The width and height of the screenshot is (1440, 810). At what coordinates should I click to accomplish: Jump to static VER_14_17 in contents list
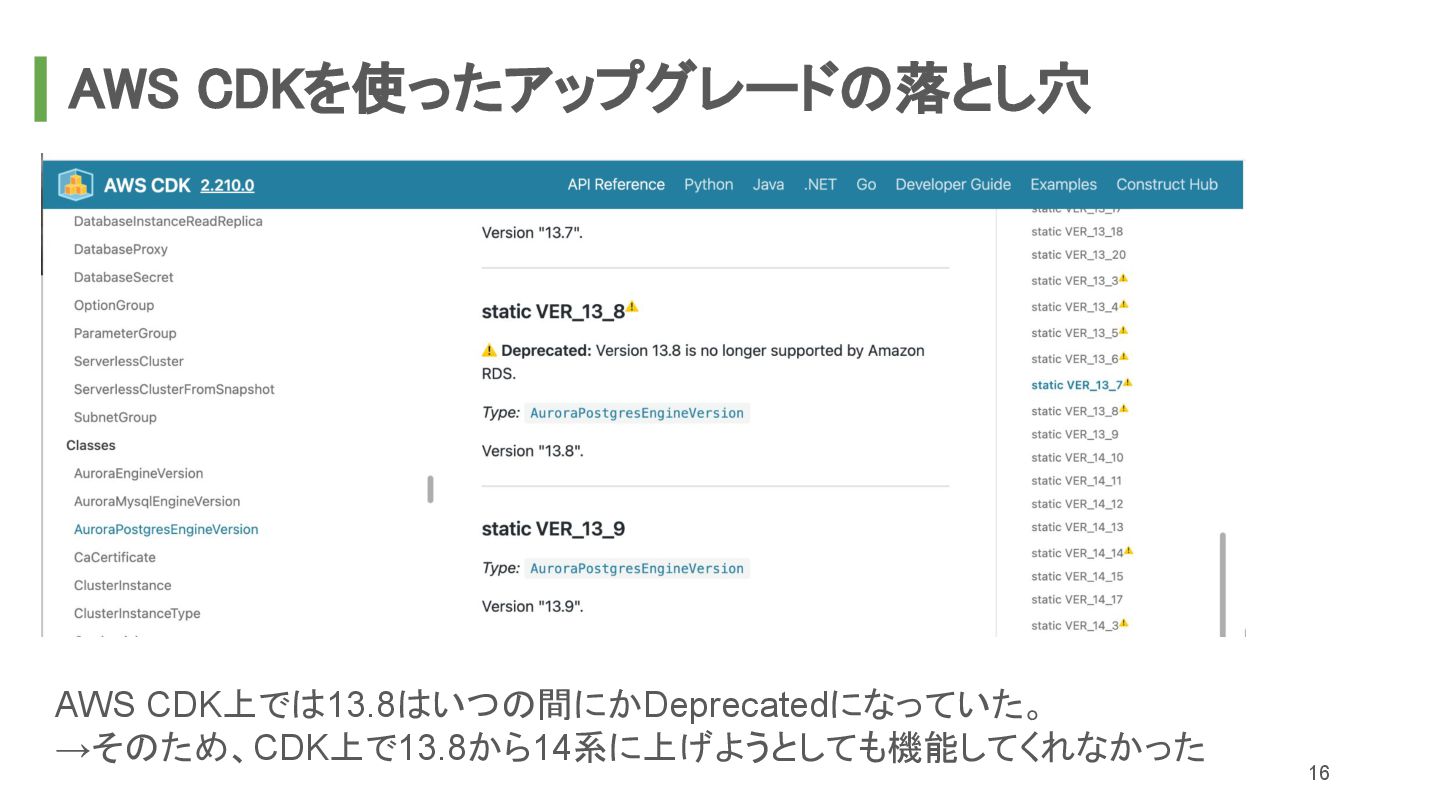(x=1077, y=600)
